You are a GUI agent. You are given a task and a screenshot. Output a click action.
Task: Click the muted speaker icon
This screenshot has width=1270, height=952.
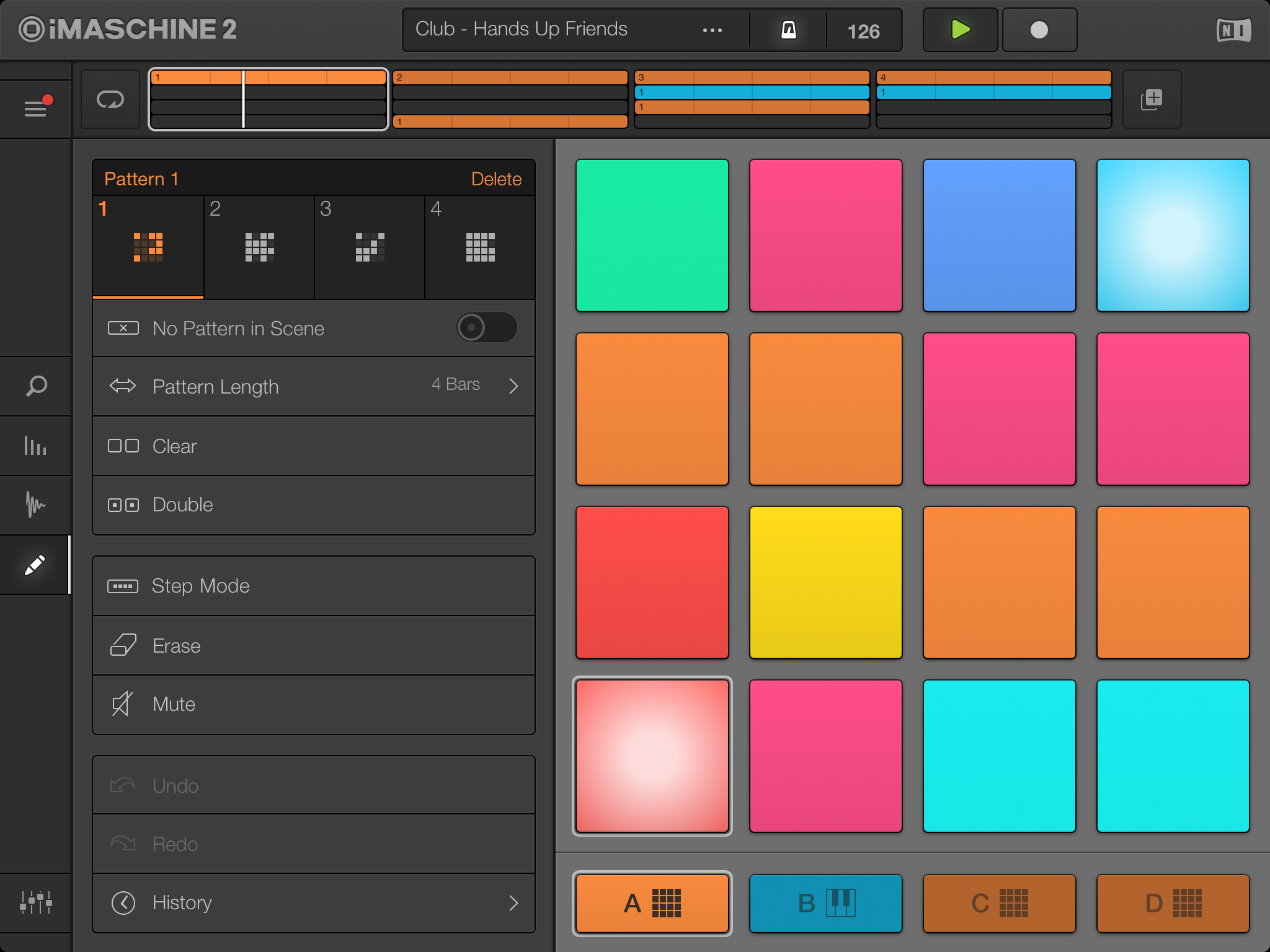pos(122,704)
